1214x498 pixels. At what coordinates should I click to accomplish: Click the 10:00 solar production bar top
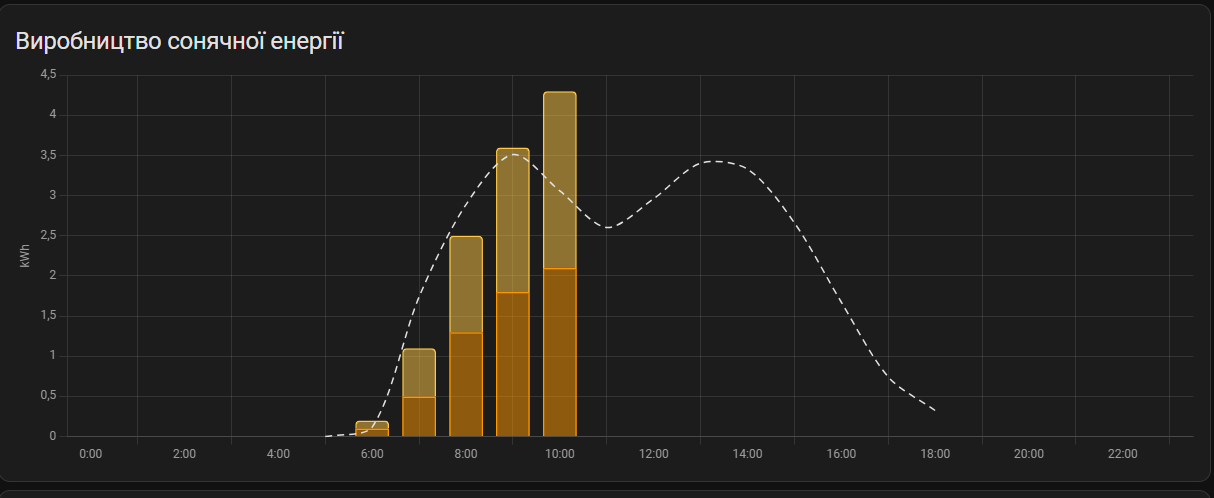point(560,93)
